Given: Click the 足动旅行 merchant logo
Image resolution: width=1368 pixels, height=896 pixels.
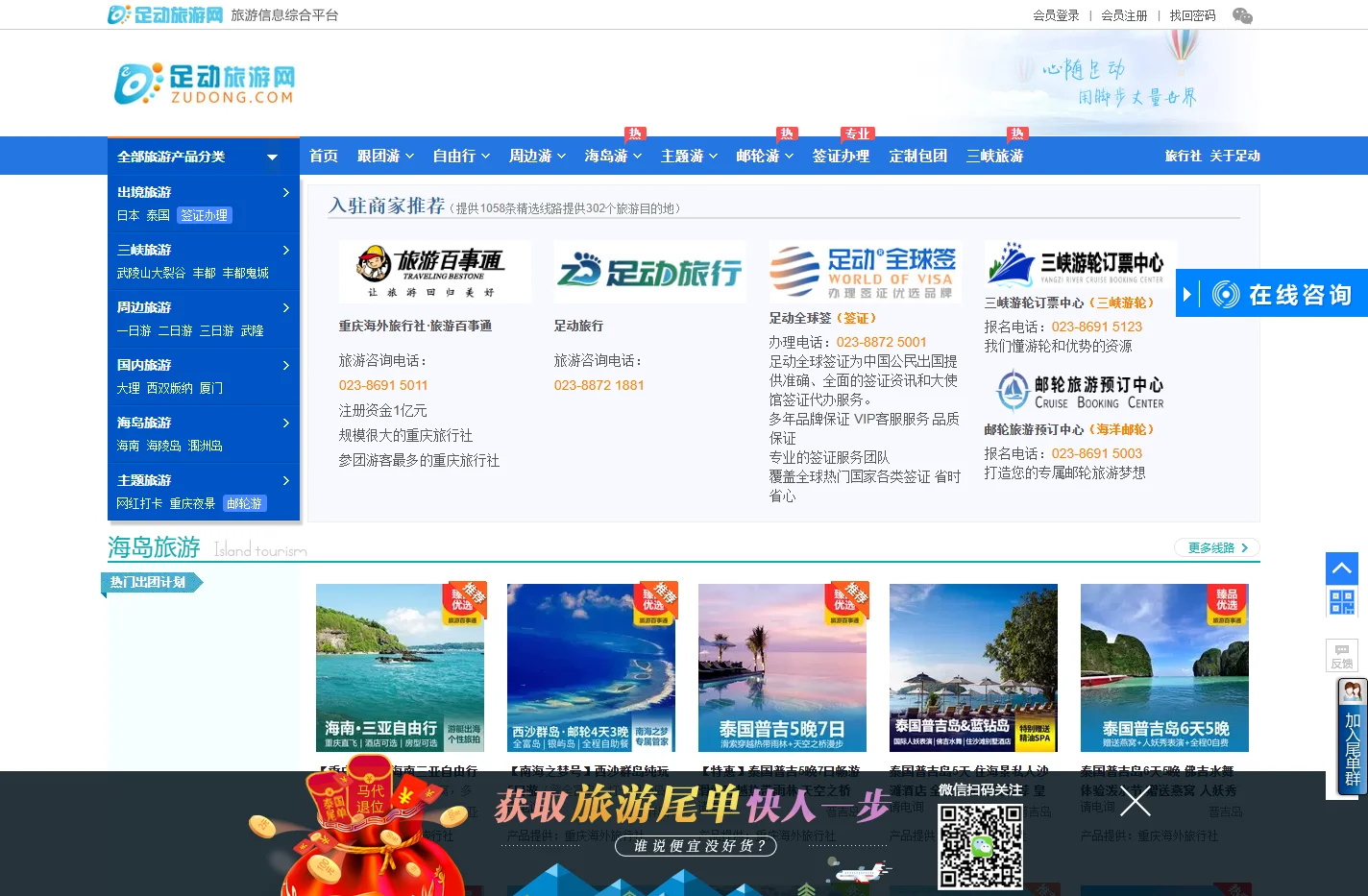Looking at the screenshot, I should (649, 272).
